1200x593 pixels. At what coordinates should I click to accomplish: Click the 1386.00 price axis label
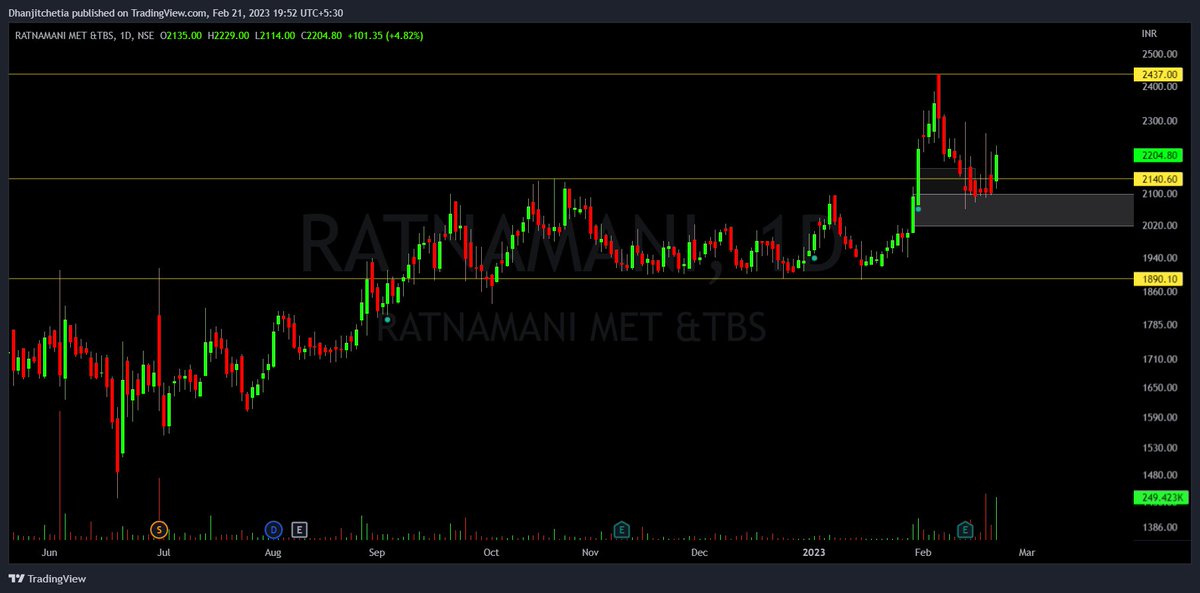1157,527
